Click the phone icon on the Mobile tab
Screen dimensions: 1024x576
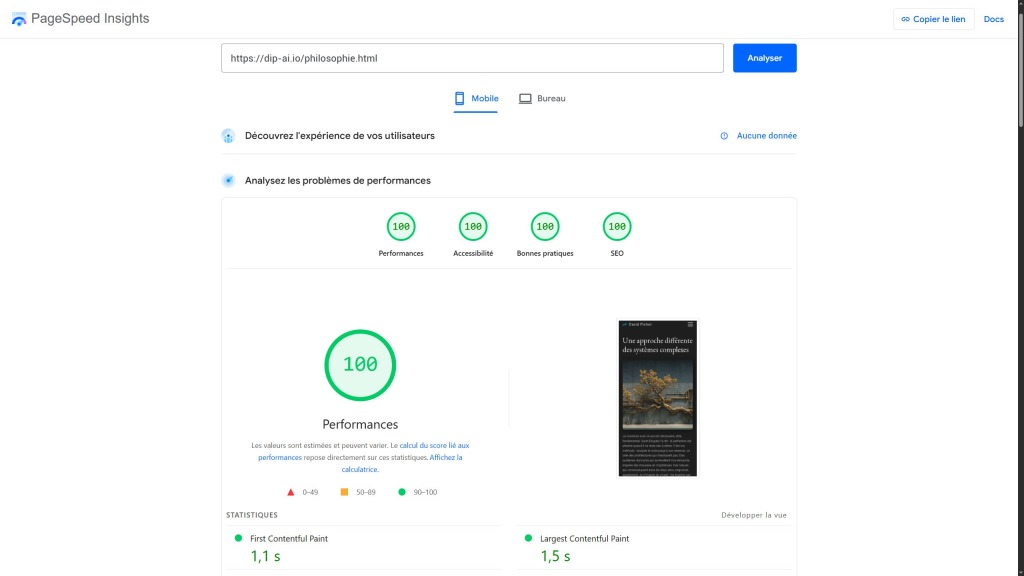pyautogui.click(x=458, y=98)
